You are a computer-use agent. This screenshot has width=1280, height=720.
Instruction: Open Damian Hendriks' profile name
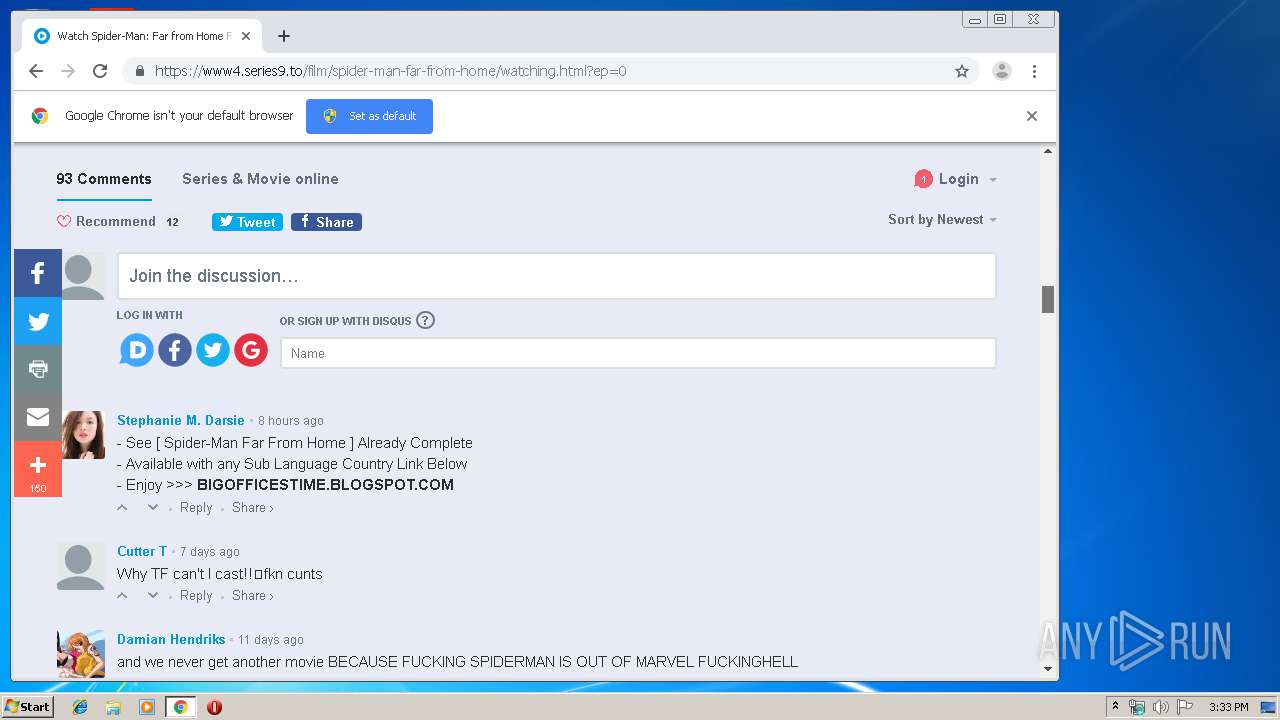171,639
